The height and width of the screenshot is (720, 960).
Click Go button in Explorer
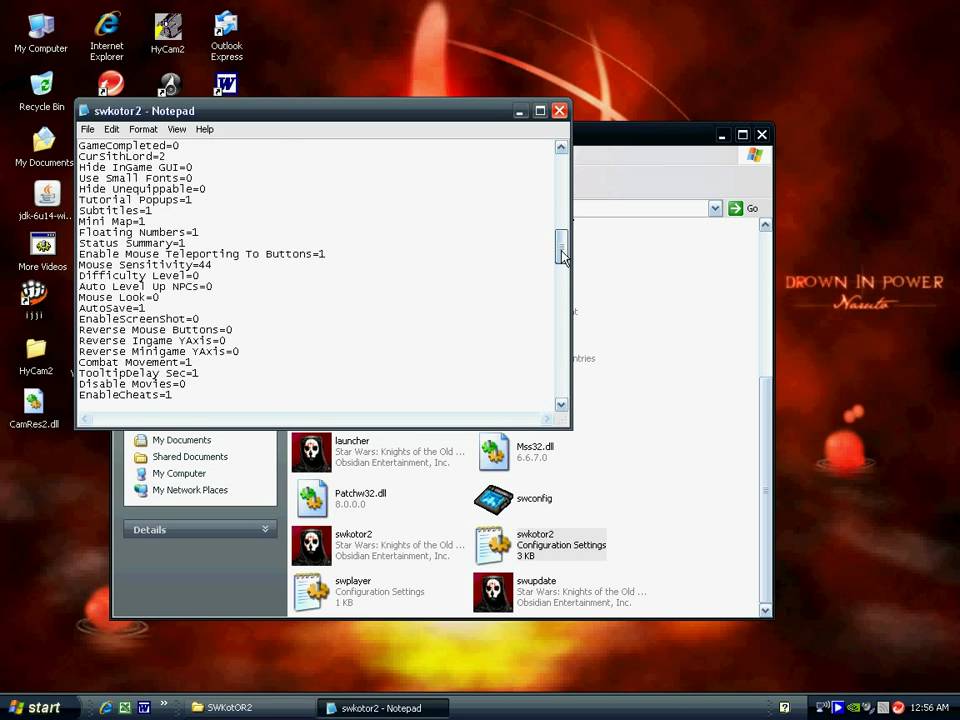[x=744, y=208]
